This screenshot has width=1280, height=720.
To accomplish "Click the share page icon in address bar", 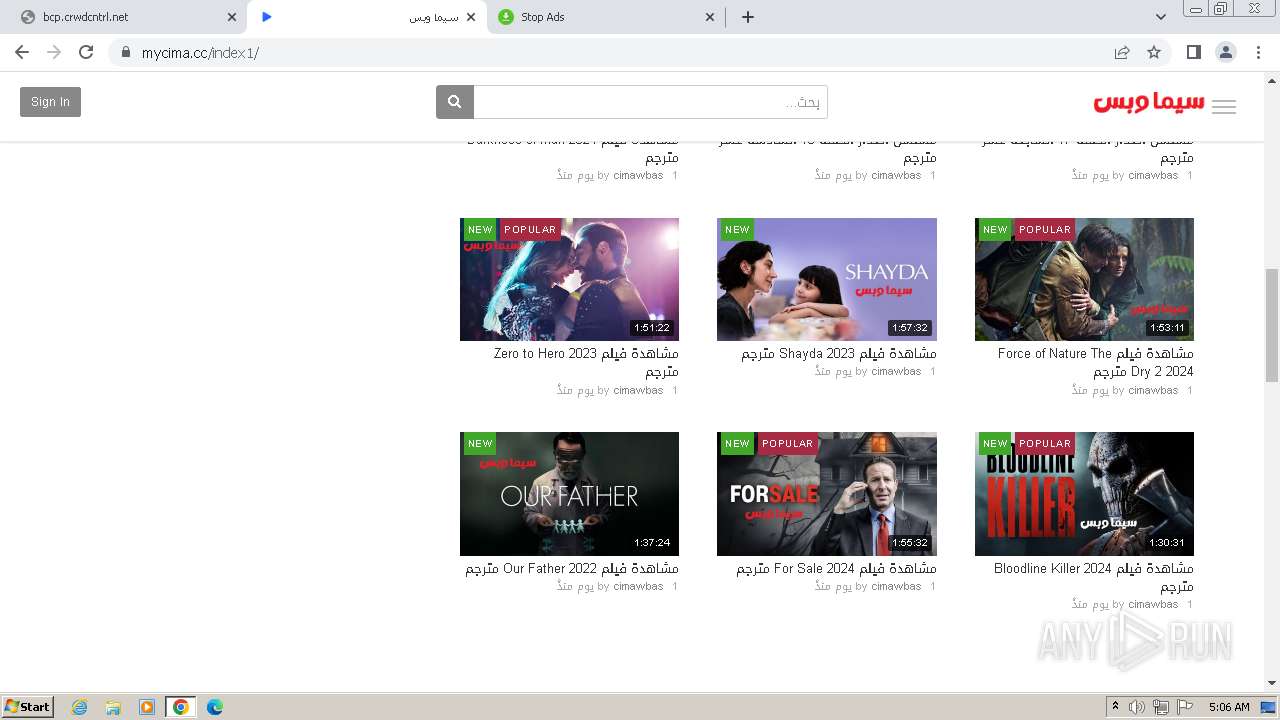I will click(x=1122, y=52).
